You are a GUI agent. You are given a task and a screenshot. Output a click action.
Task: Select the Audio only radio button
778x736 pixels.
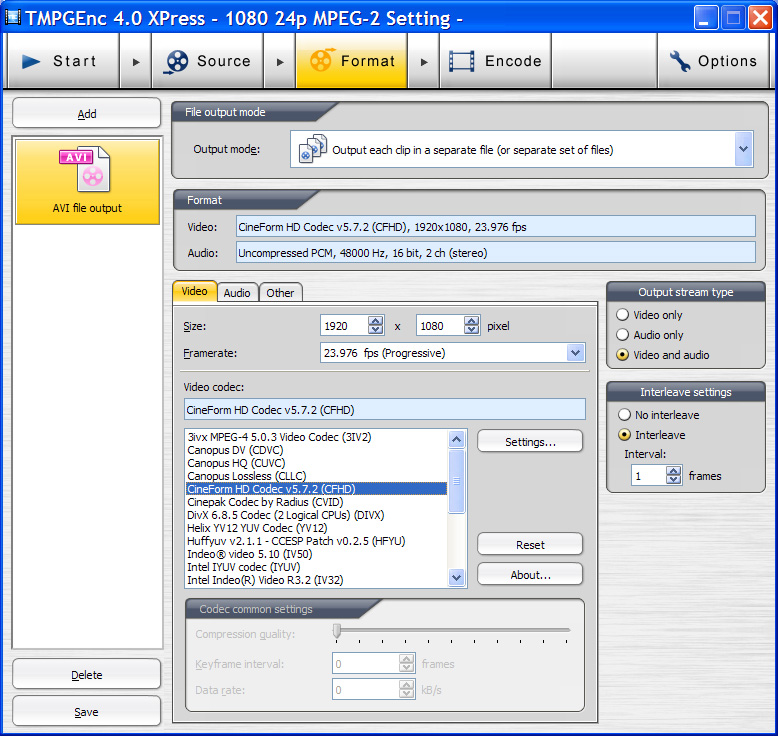(x=622, y=335)
